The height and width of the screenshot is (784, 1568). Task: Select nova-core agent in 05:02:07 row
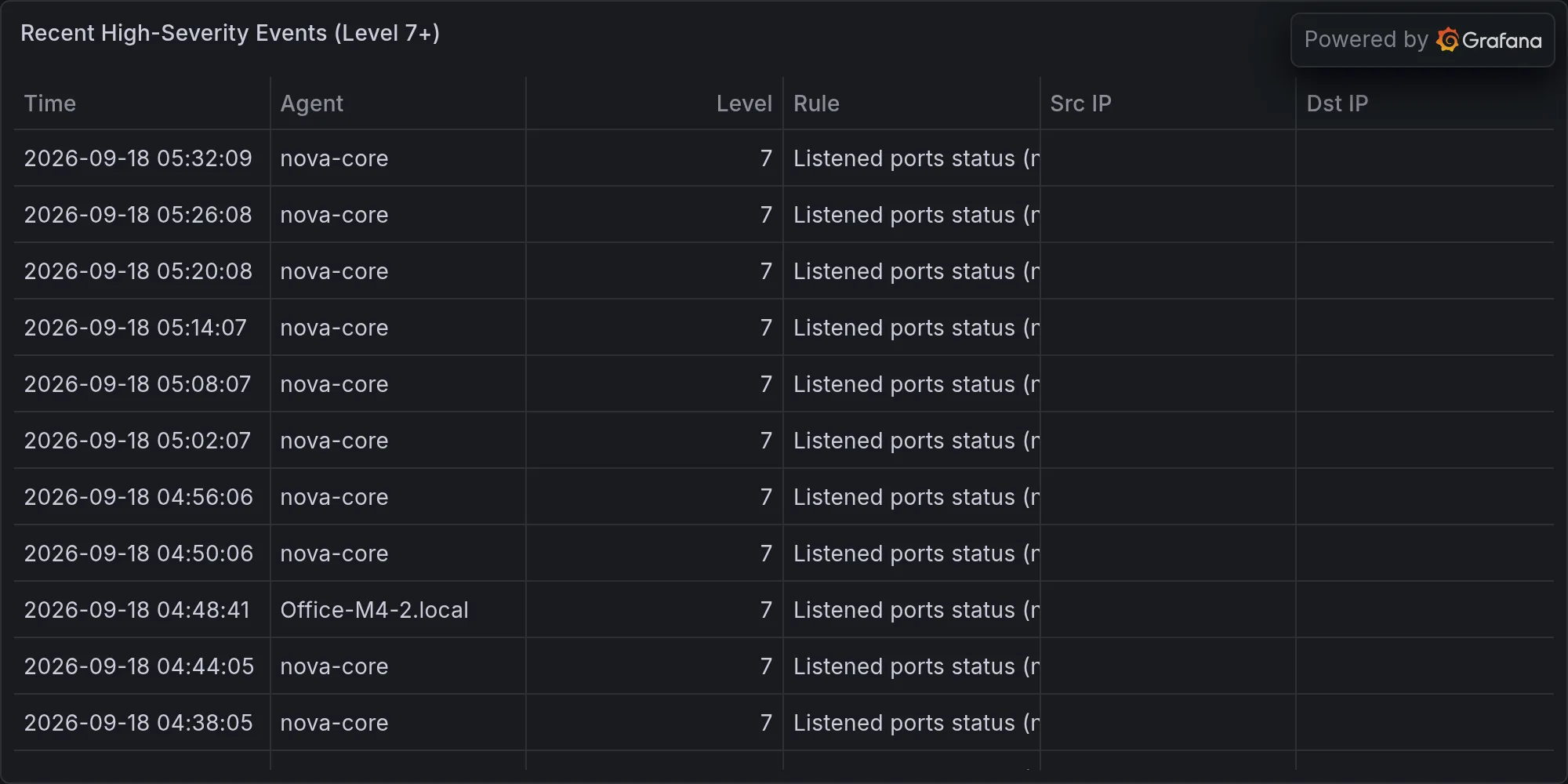tap(334, 441)
